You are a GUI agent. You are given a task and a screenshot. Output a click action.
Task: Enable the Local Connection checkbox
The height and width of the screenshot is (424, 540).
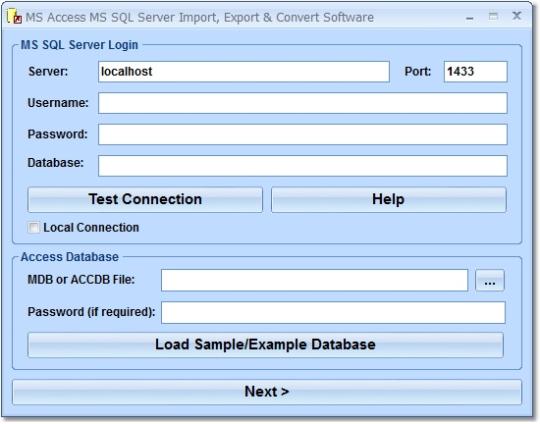(x=34, y=228)
